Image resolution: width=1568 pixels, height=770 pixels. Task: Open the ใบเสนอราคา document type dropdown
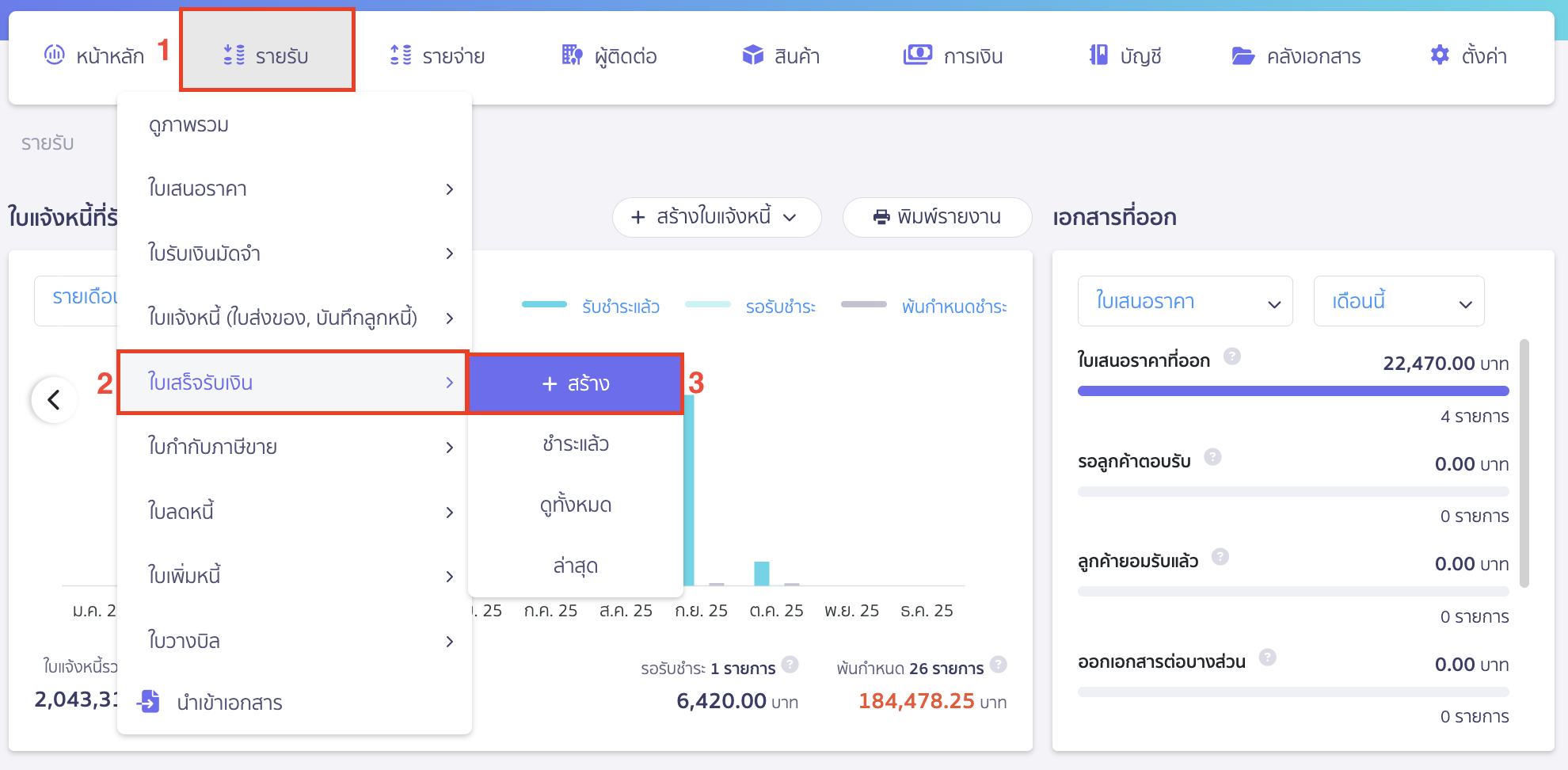click(x=1185, y=301)
